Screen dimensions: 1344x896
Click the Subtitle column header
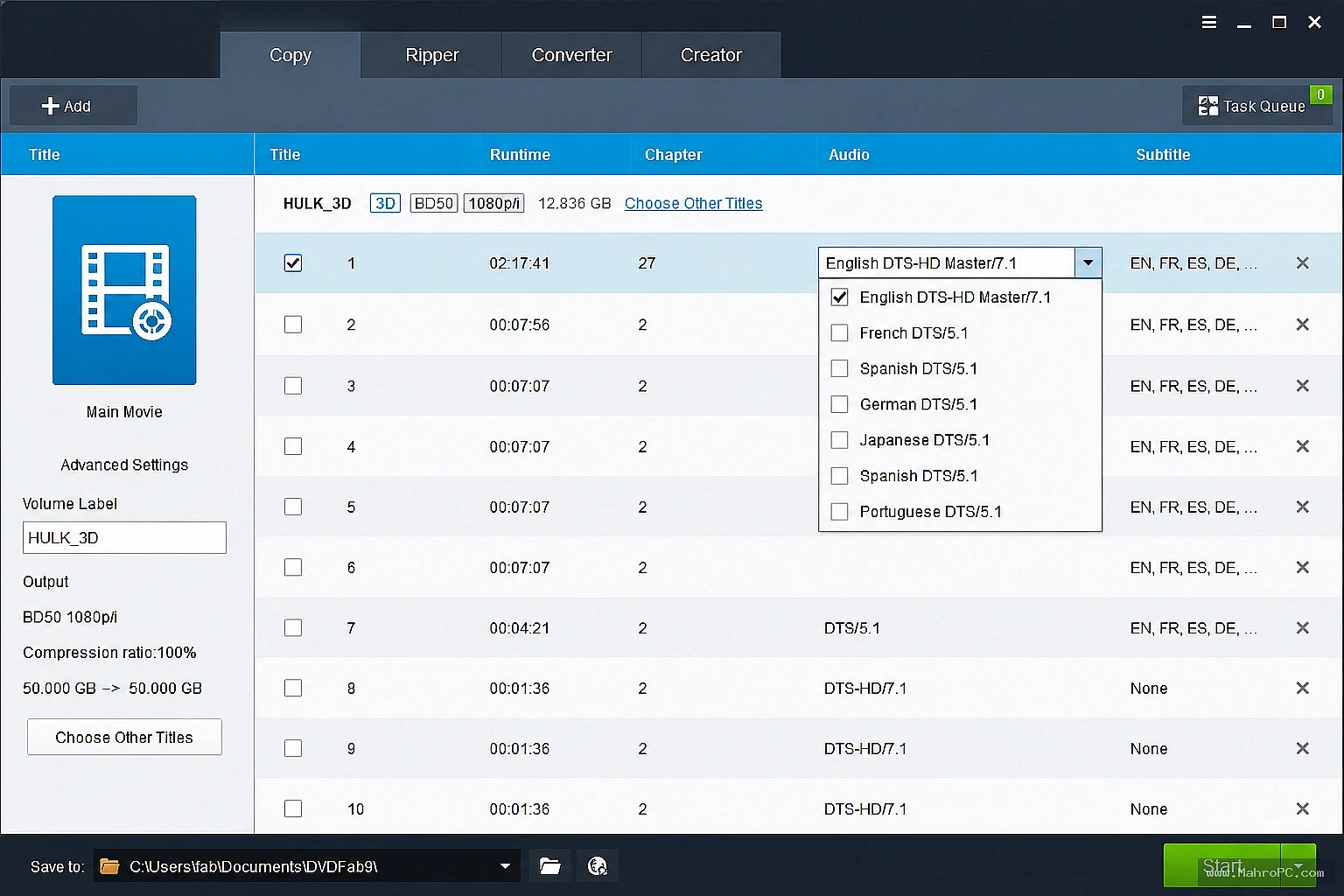coord(1163,155)
